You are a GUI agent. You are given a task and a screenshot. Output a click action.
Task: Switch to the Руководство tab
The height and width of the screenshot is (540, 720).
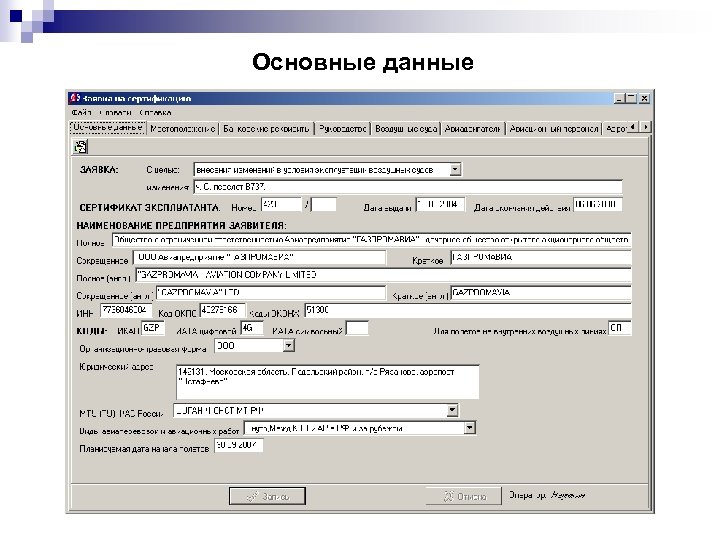pos(343,129)
